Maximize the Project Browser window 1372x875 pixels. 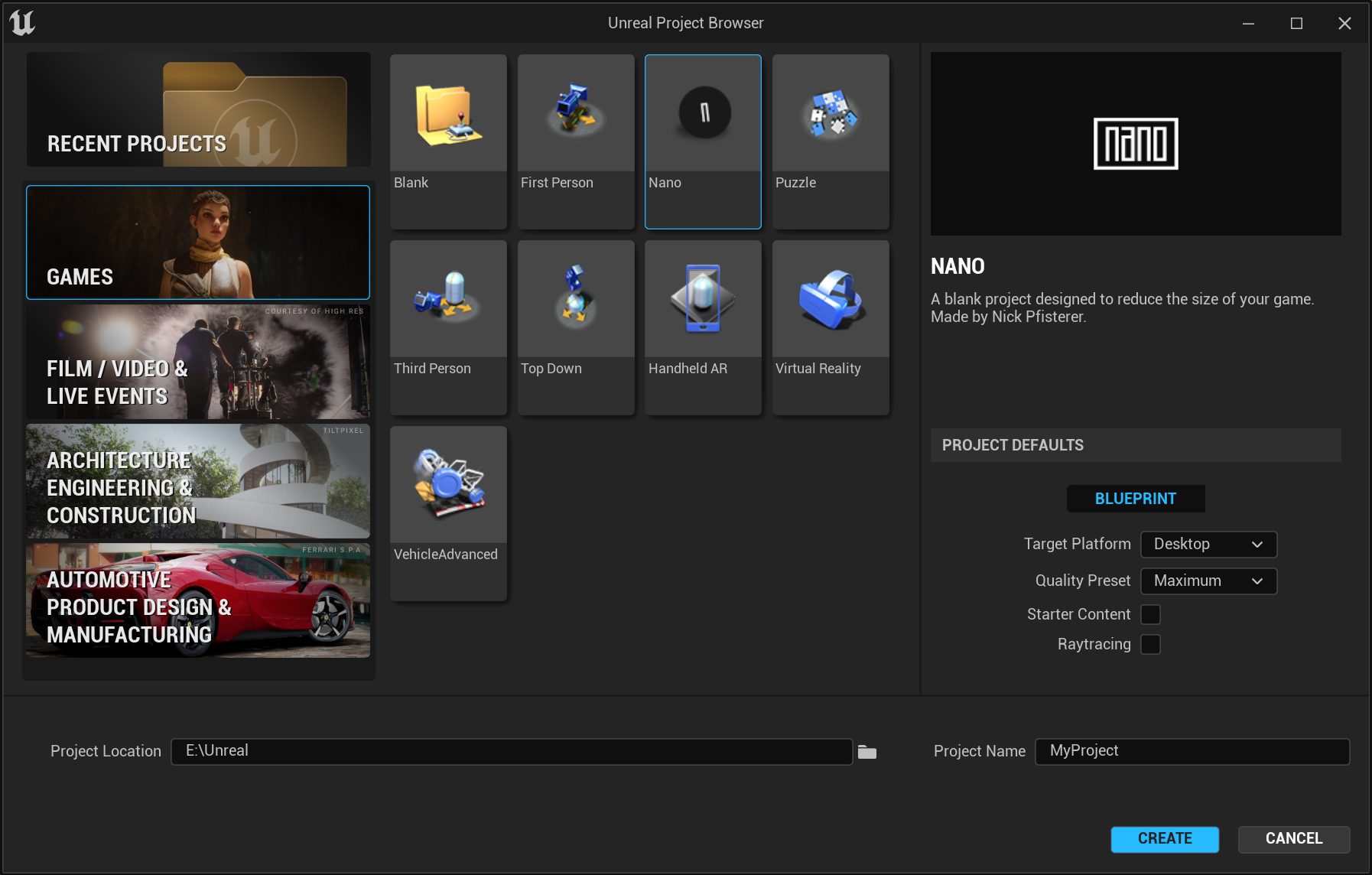click(x=1296, y=23)
